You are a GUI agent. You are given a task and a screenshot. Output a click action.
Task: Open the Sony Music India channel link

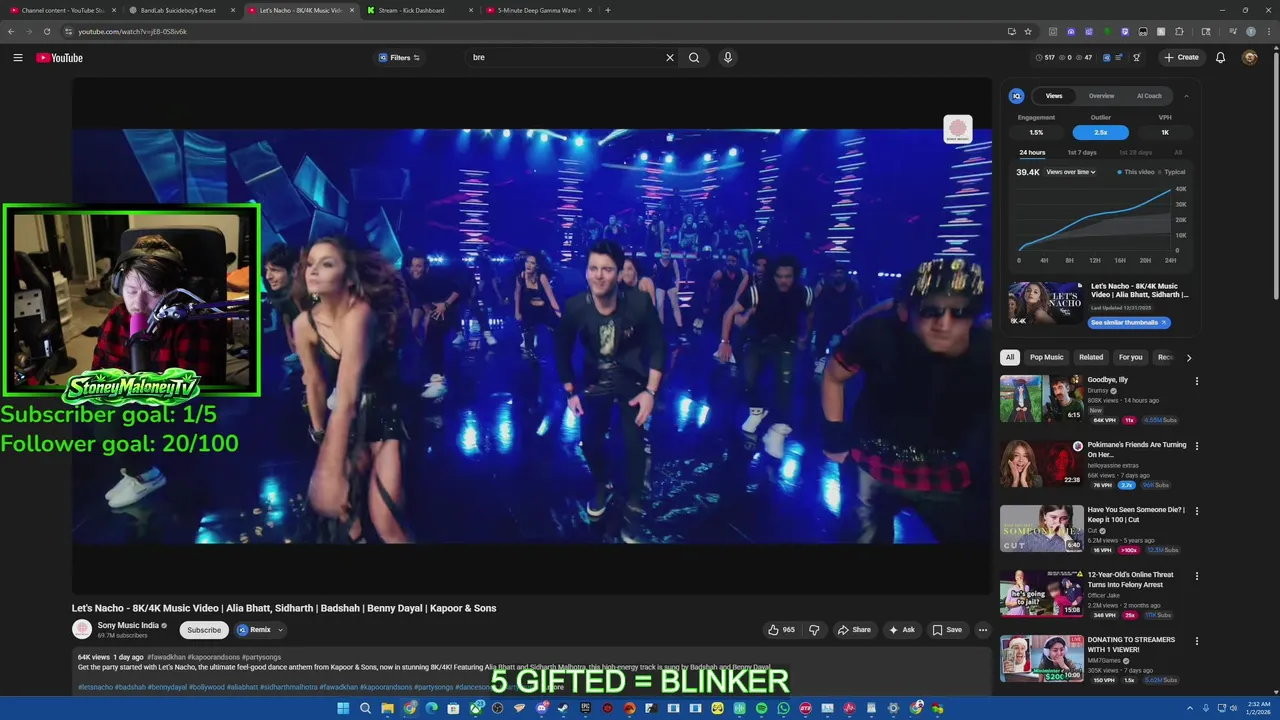click(x=128, y=626)
